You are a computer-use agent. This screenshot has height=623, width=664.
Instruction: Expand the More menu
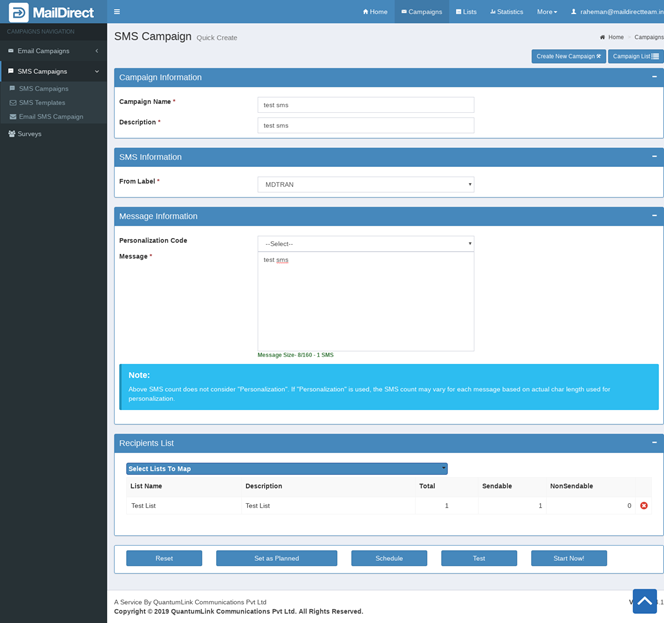click(x=546, y=12)
